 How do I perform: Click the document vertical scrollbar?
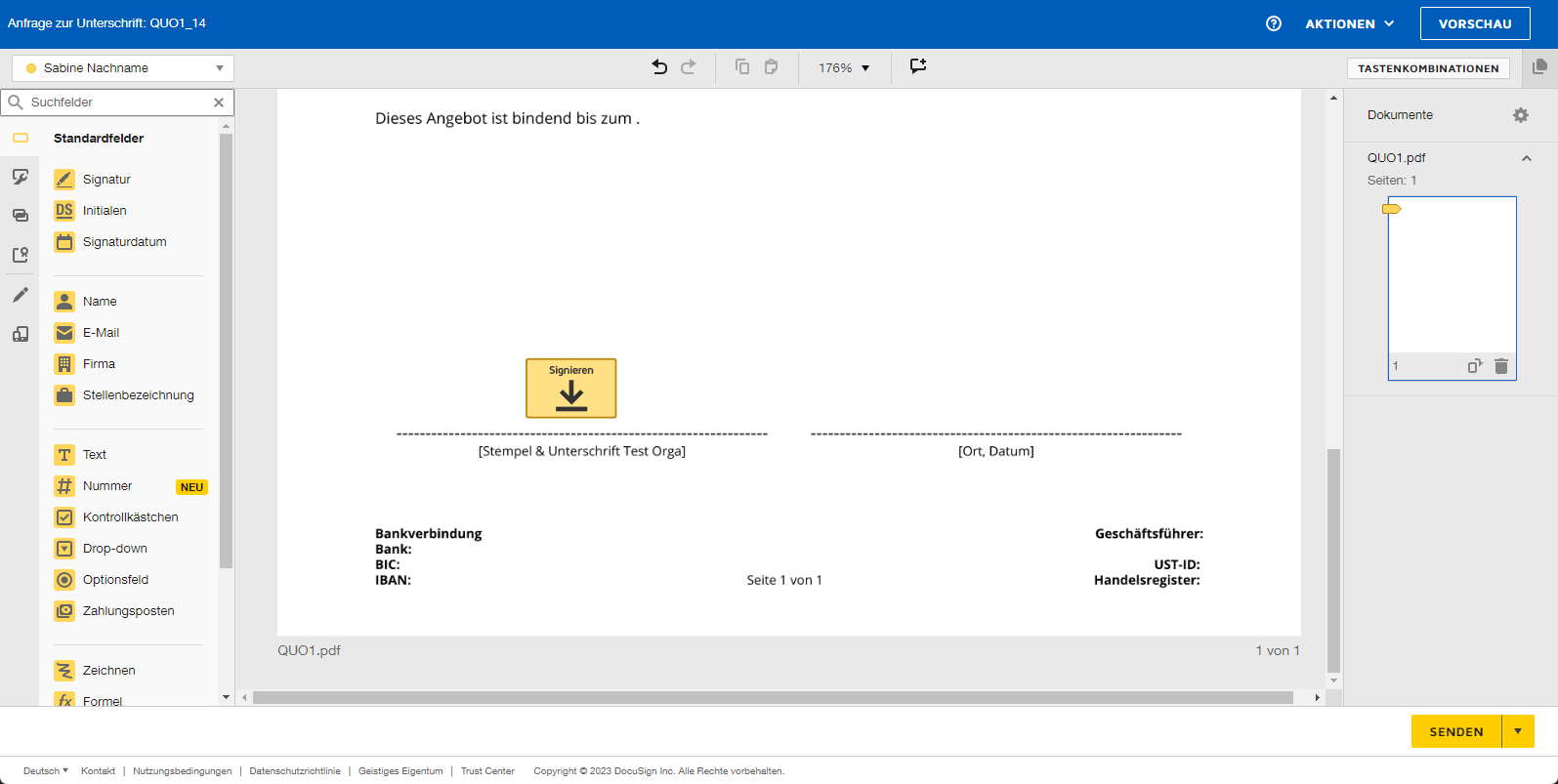1333,560
